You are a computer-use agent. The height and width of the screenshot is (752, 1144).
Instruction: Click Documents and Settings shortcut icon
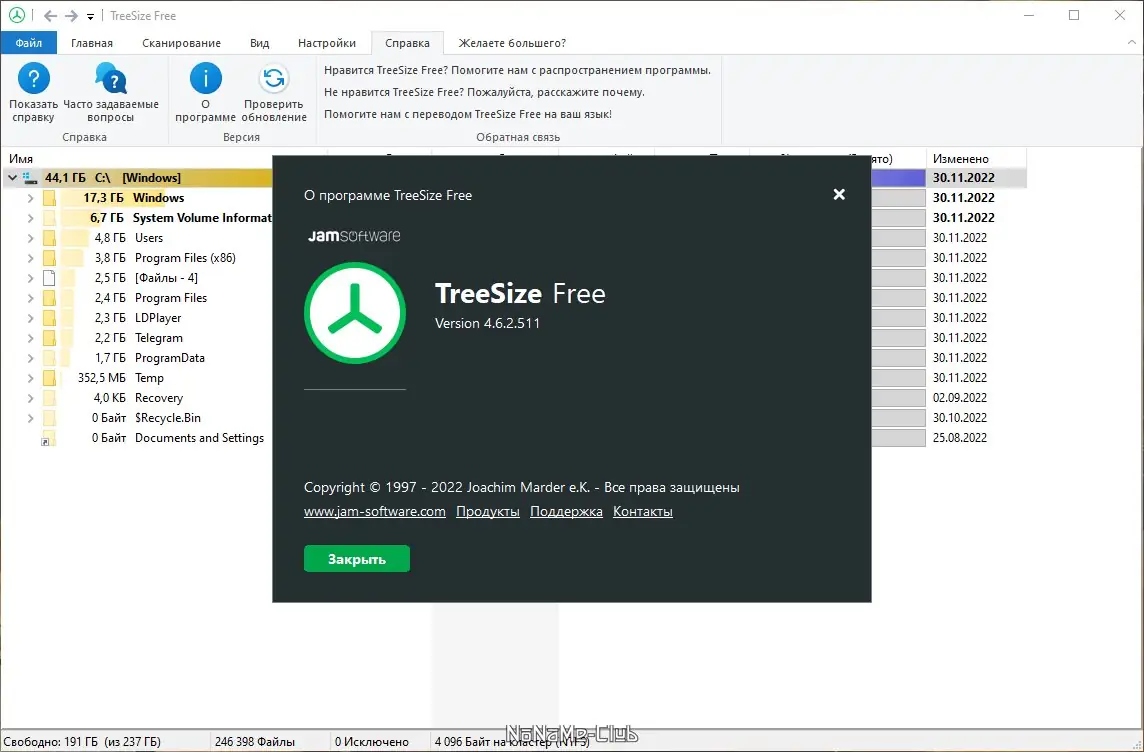(49, 438)
